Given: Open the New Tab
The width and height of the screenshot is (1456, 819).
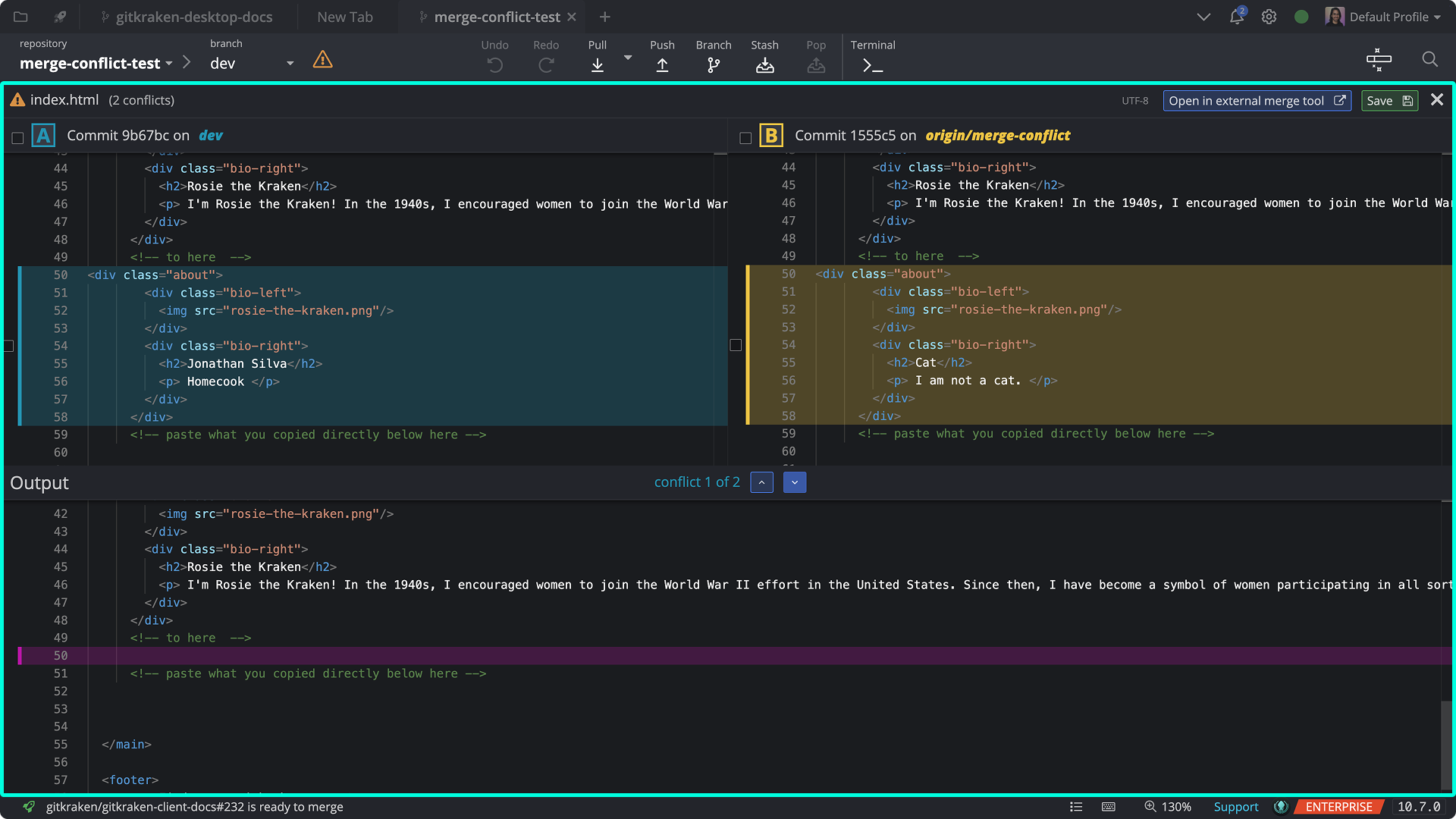Looking at the screenshot, I should click(x=345, y=16).
